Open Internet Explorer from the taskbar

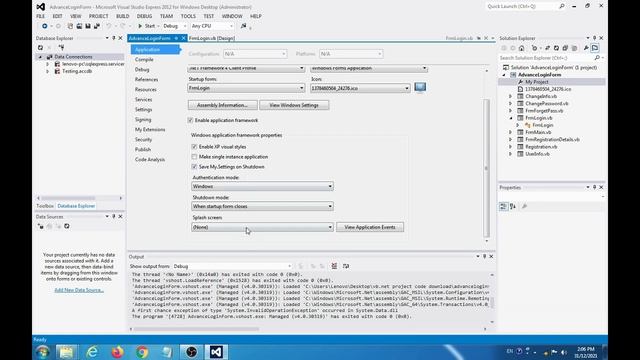click(x=92, y=352)
